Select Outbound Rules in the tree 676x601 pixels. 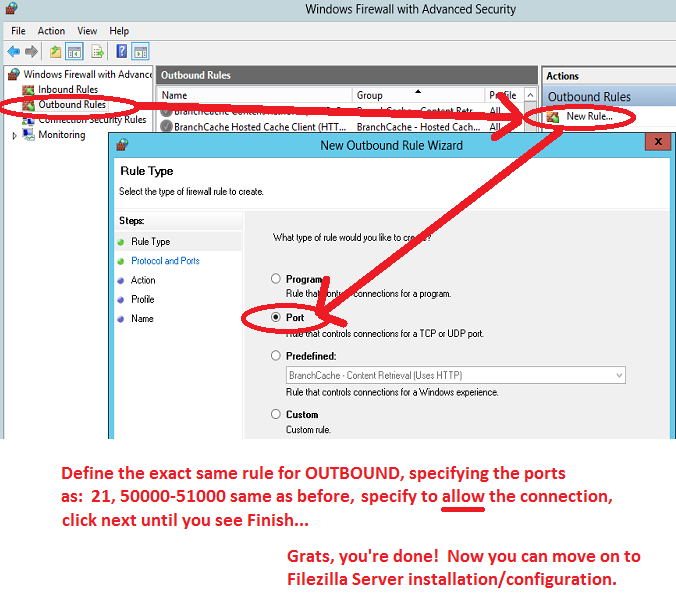(72, 104)
